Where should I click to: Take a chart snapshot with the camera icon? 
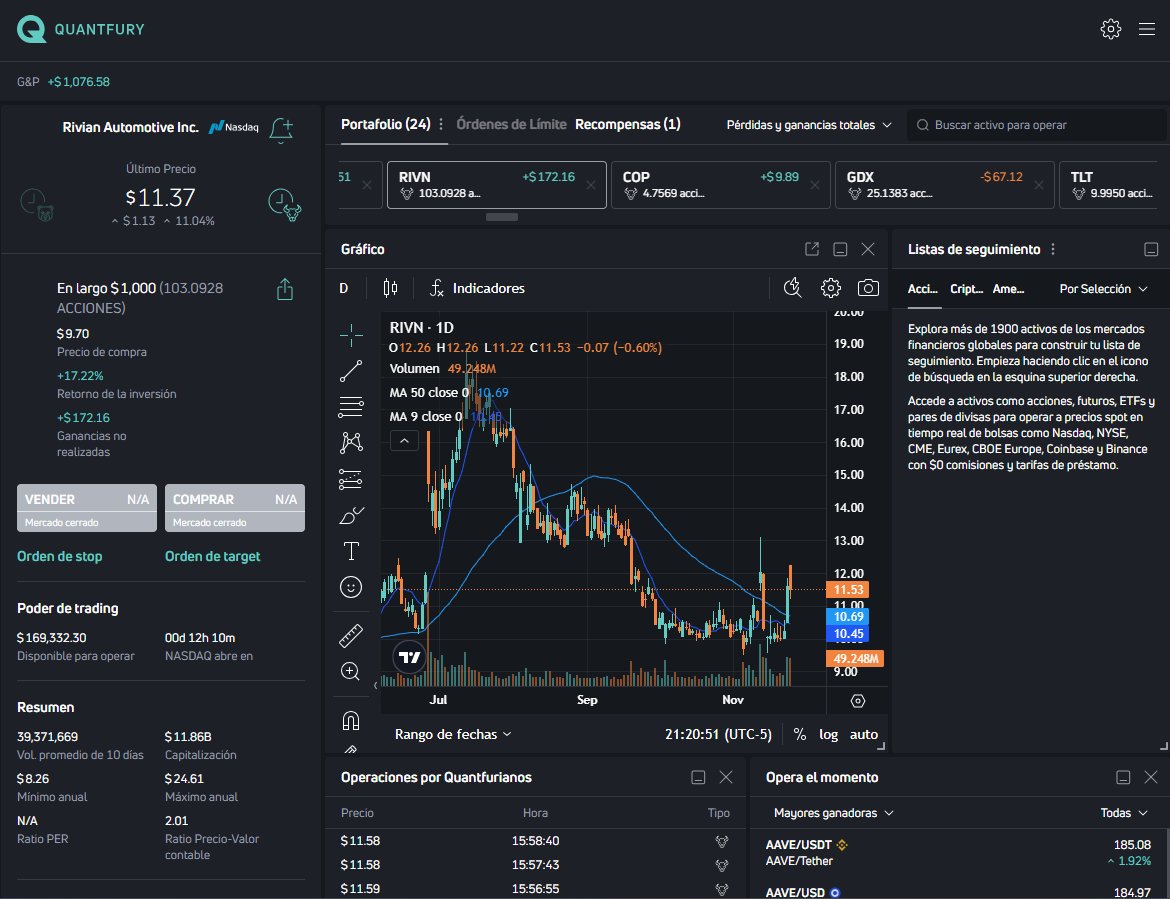[868, 288]
